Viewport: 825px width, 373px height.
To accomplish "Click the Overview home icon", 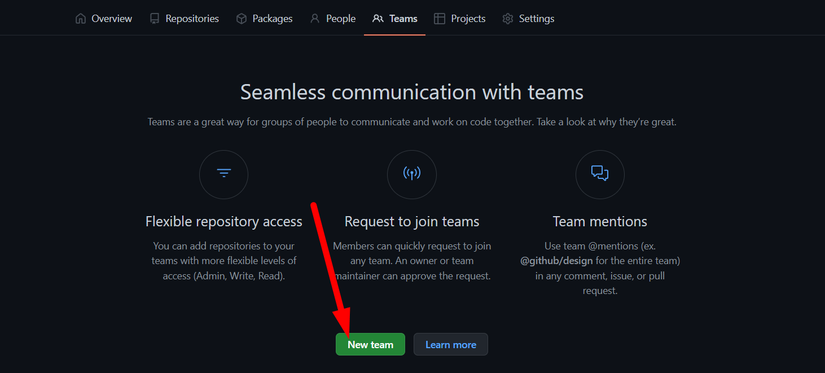I will [81, 18].
